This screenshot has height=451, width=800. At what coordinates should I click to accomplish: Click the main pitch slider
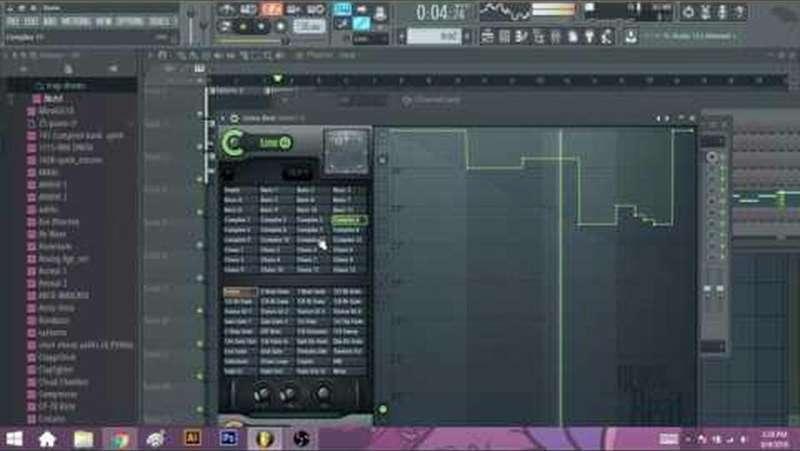pyautogui.click(x=204, y=24)
